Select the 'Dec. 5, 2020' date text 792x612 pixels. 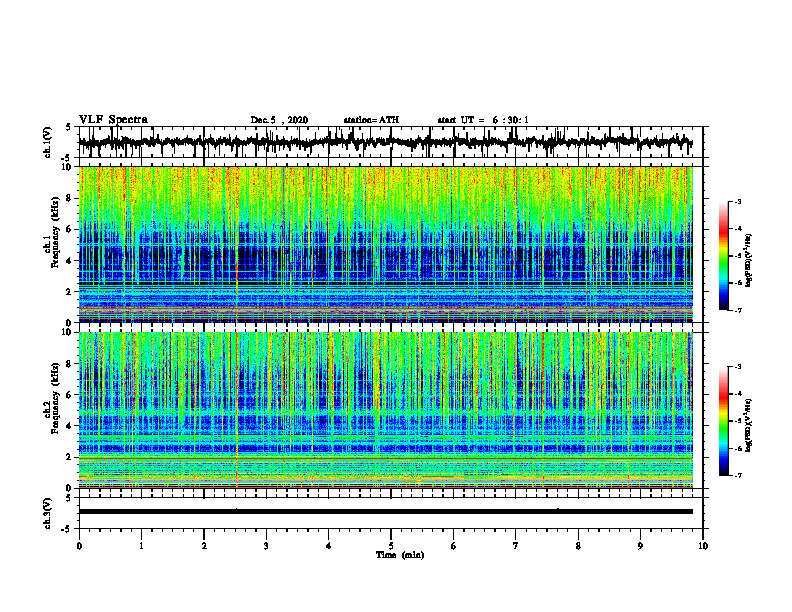click(x=279, y=120)
